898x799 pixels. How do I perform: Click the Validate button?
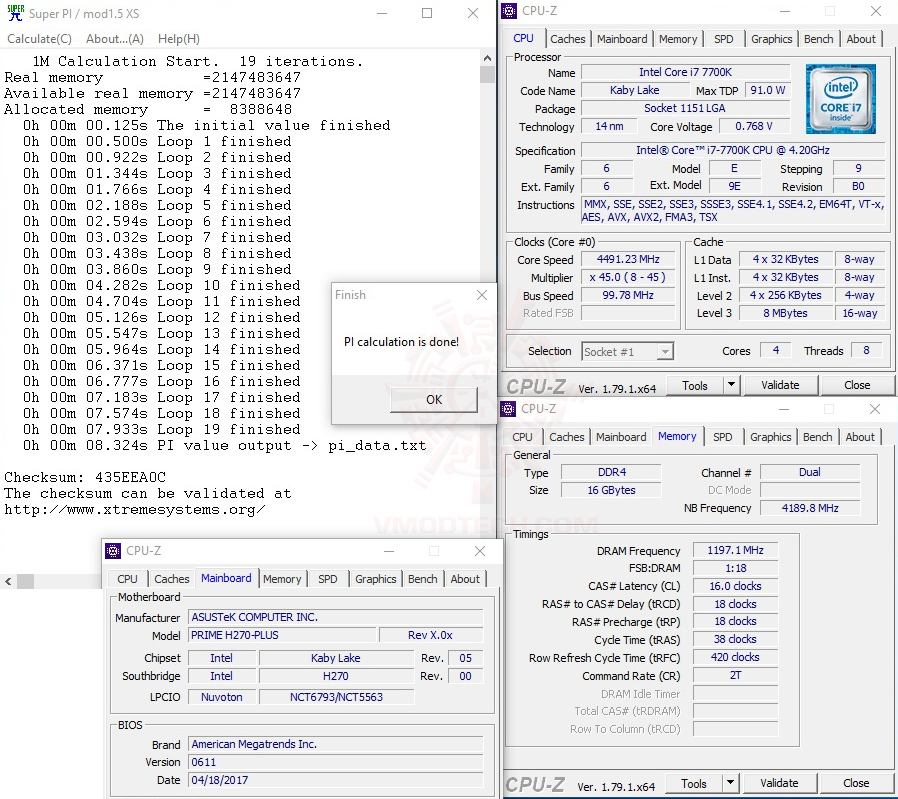[x=780, y=385]
